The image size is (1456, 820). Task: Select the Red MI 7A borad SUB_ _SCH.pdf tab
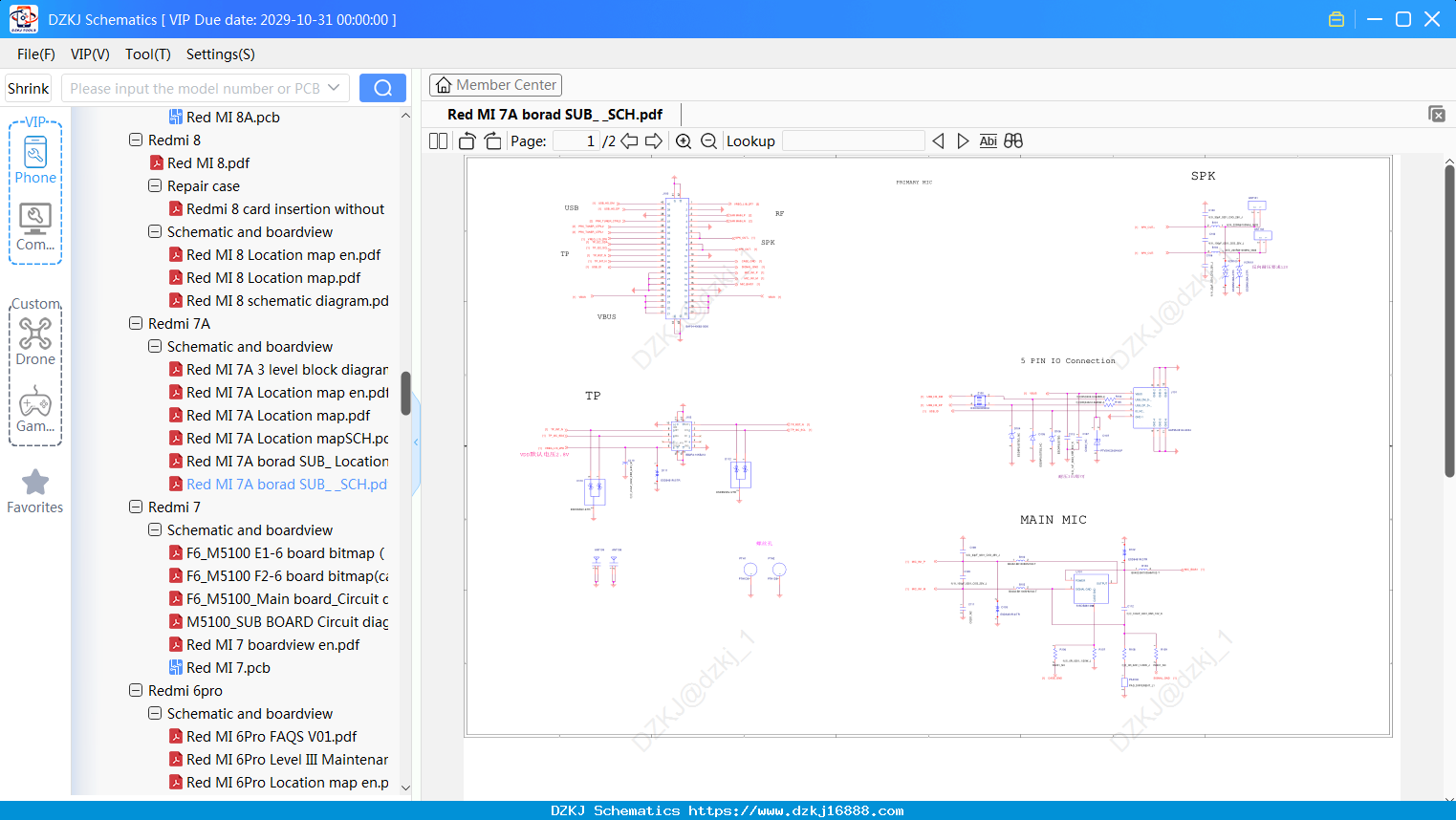click(554, 115)
